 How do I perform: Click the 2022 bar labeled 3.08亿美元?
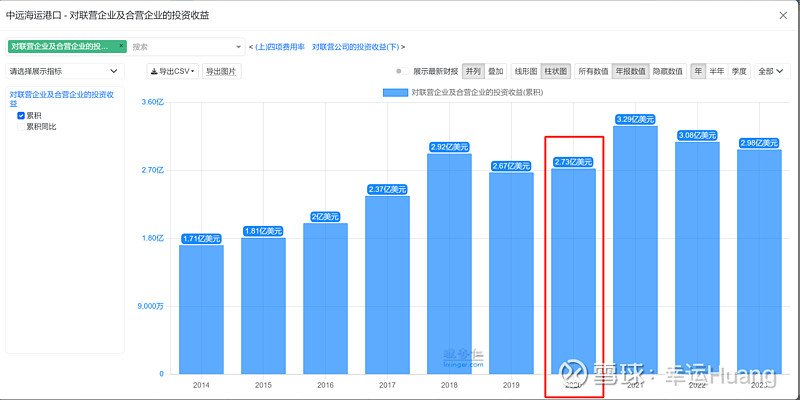click(x=697, y=258)
